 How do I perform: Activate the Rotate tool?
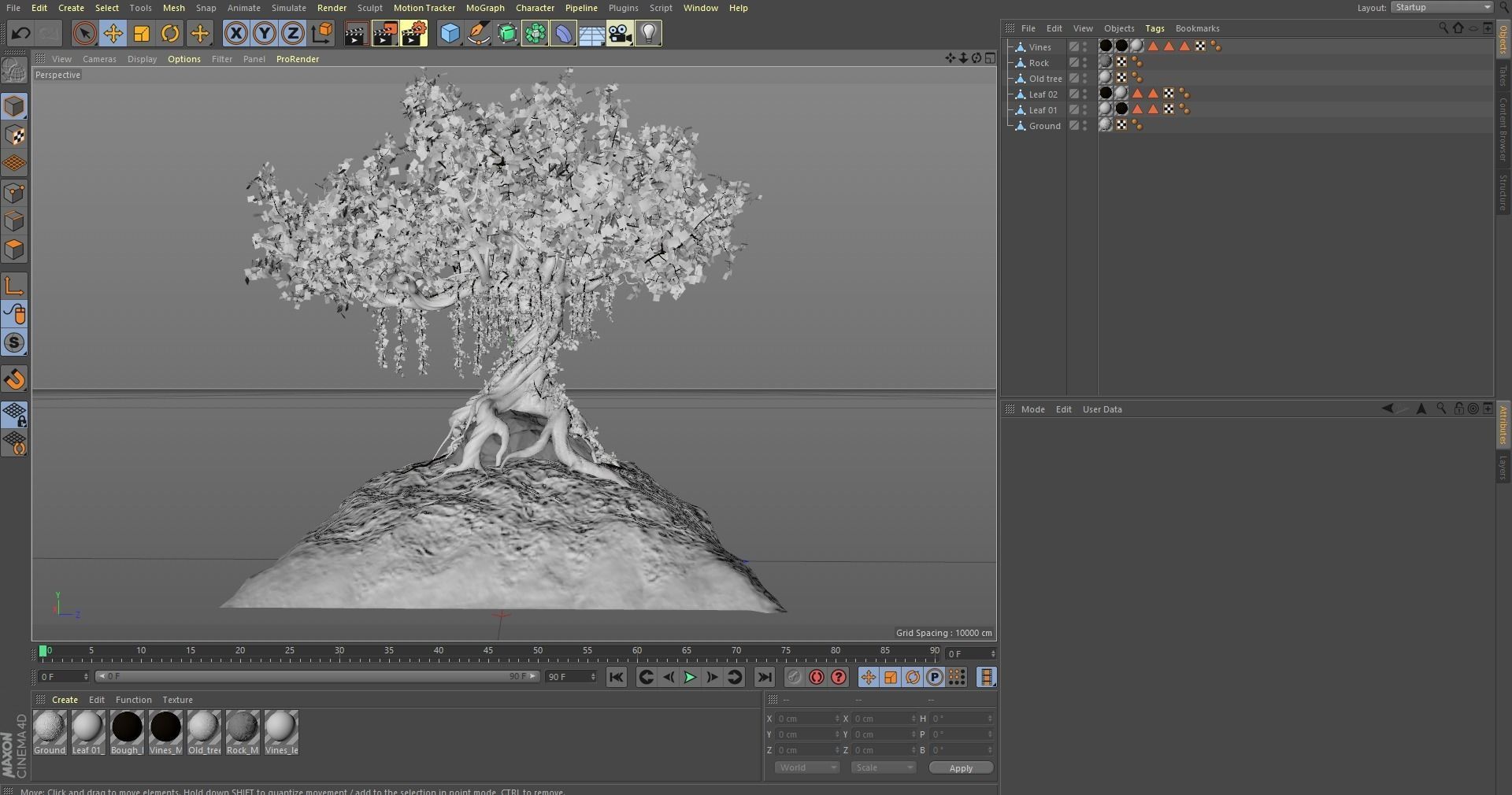pos(170,33)
